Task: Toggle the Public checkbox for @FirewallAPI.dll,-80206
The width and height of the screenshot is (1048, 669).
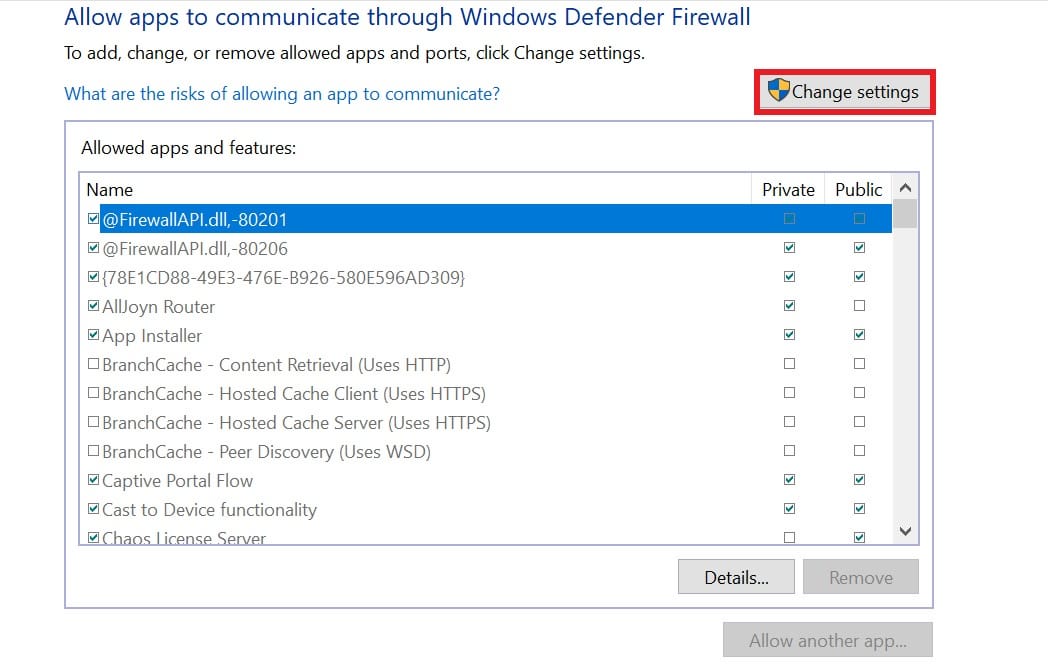Action: pyautogui.click(x=860, y=248)
